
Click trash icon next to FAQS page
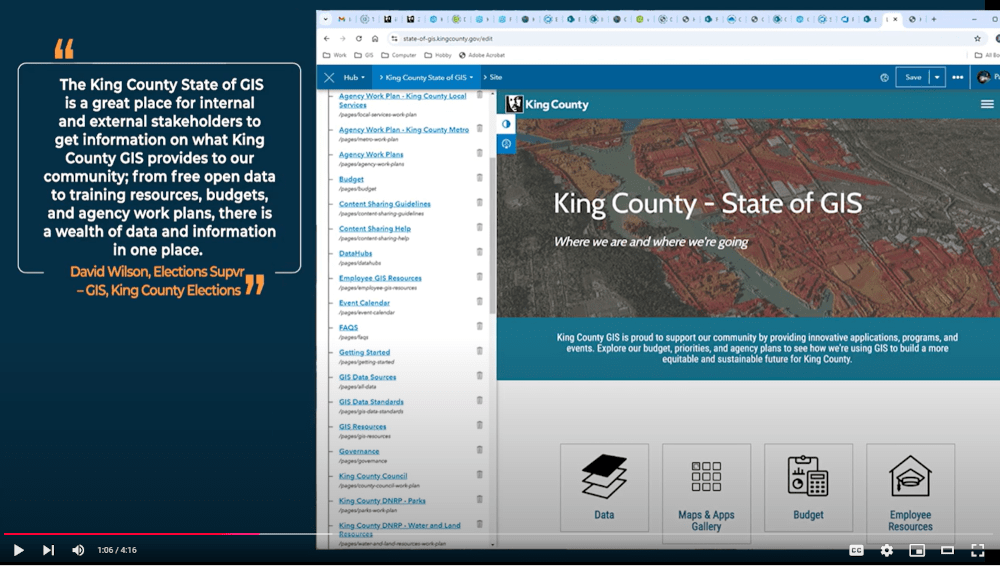(480, 327)
